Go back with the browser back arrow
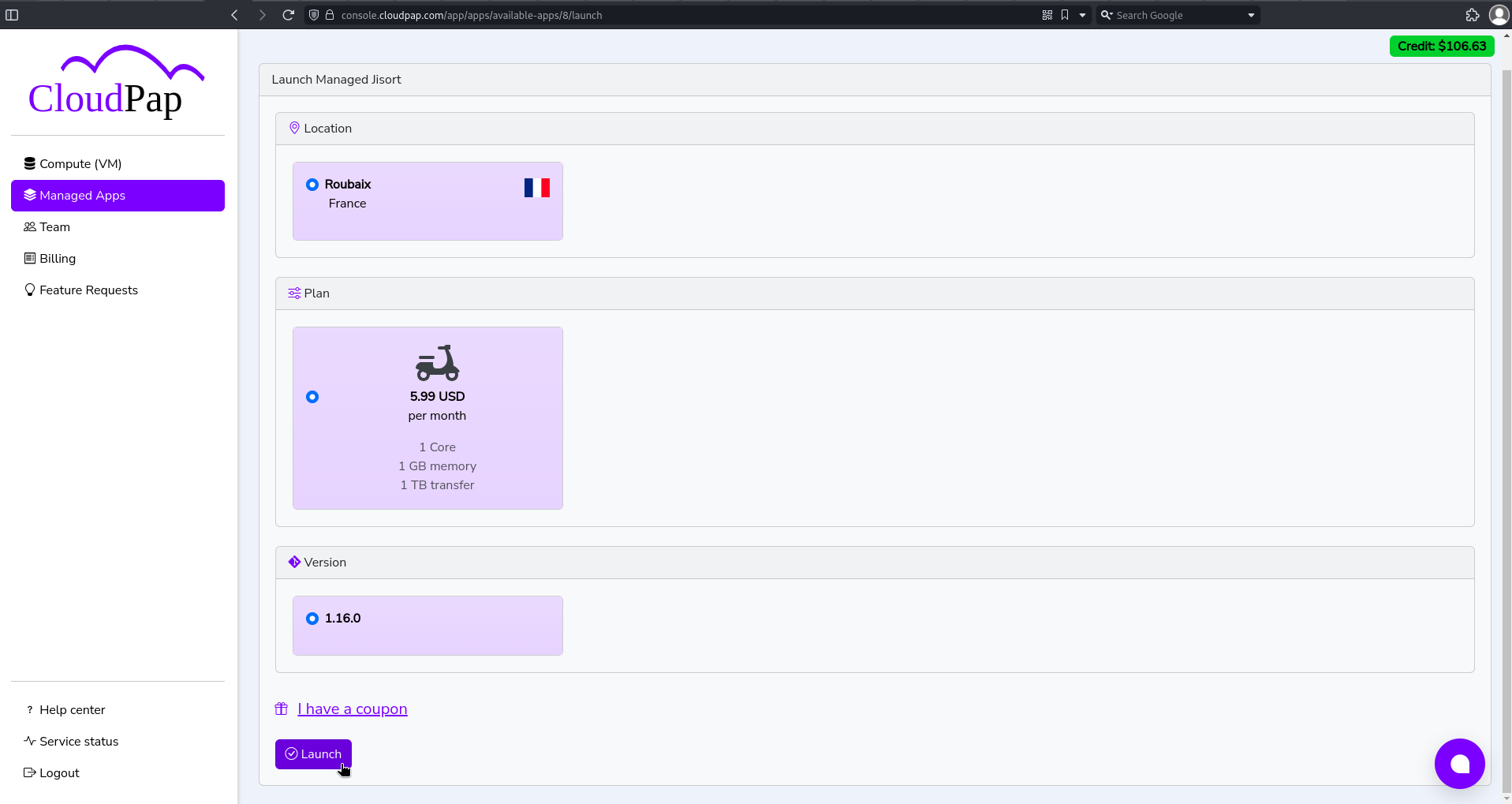 (234, 15)
